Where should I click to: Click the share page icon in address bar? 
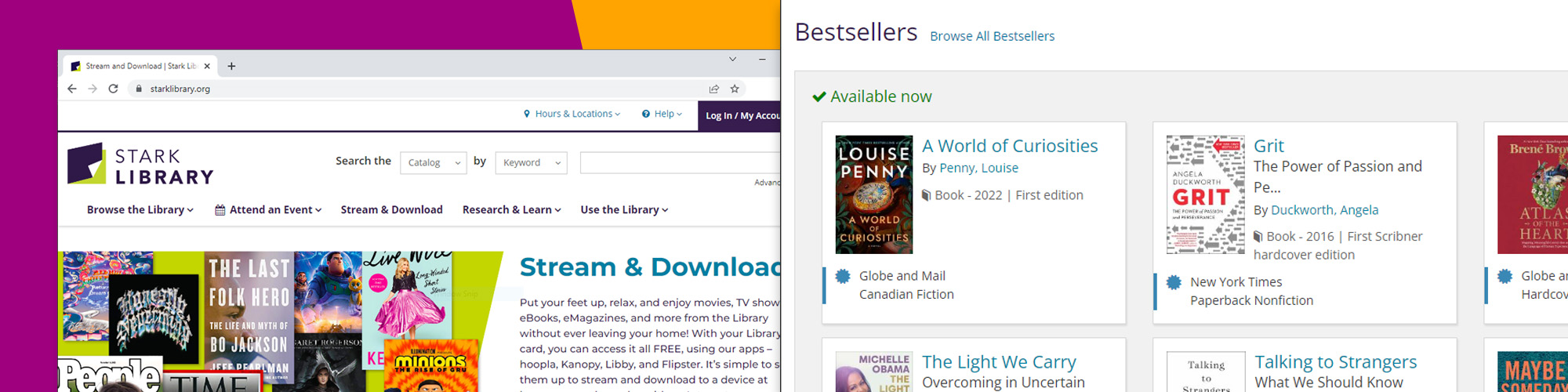pos(714,89)
